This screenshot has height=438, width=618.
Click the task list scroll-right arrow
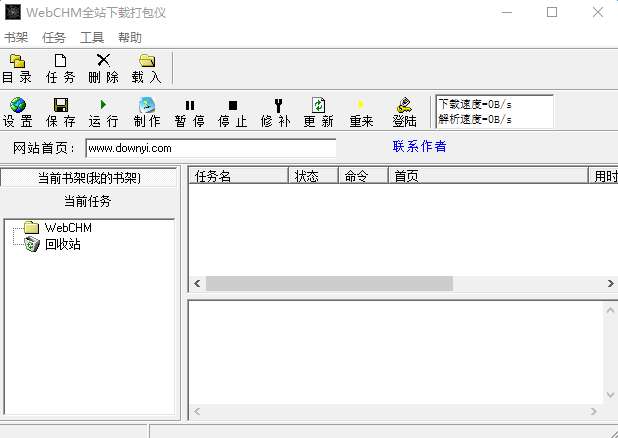611,283
